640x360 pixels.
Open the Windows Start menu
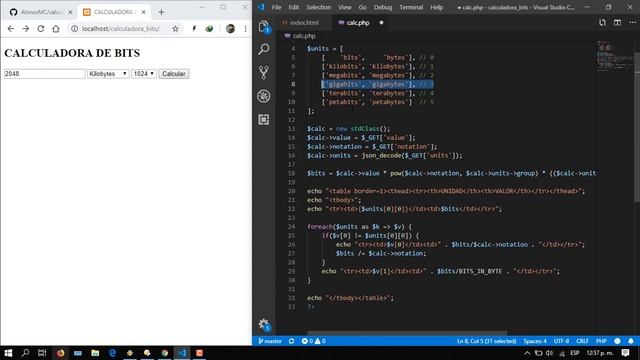(x=8, y=353)
